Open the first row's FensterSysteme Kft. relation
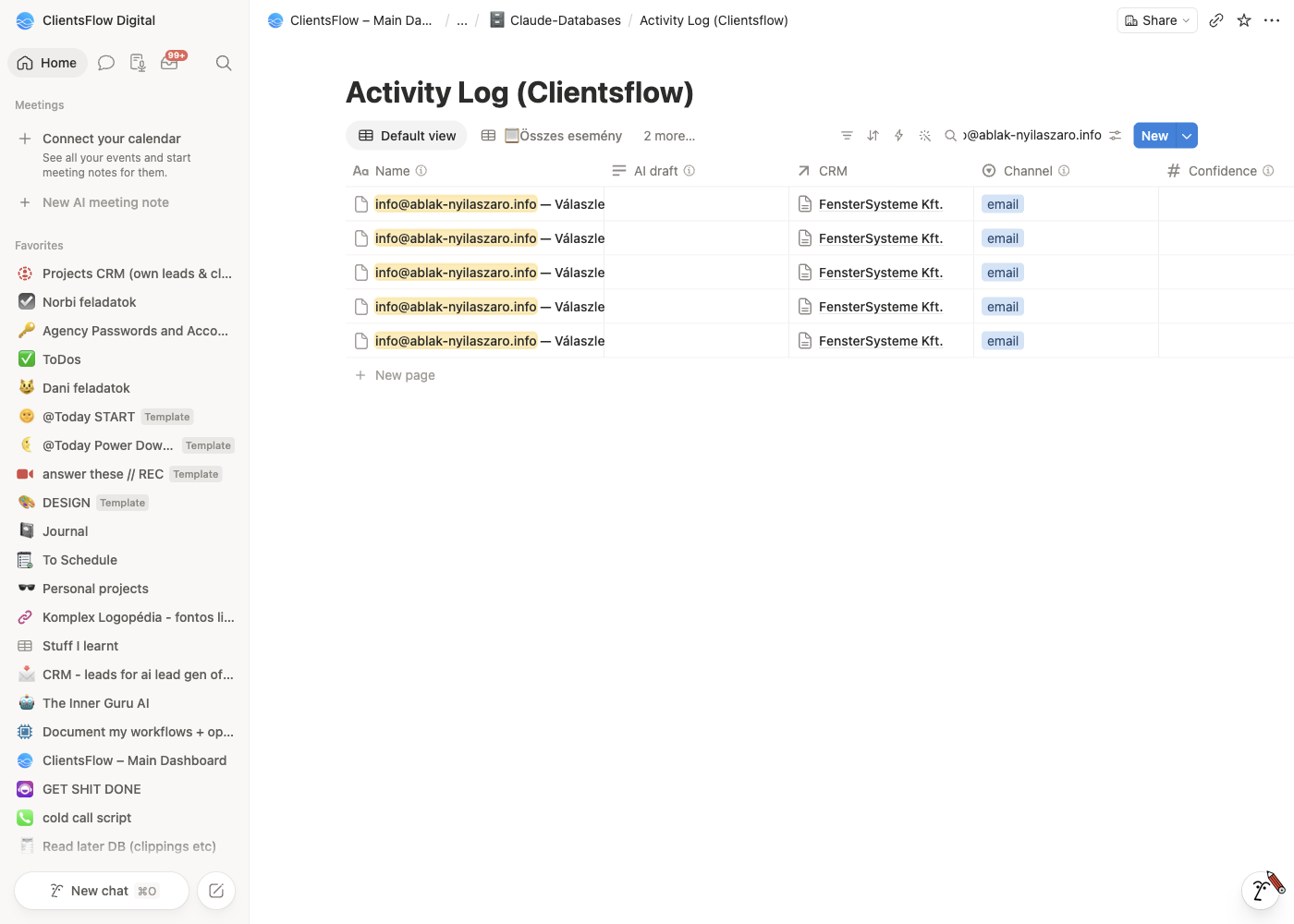This screenshot has height=924, width=1294. tap(881, 204)
